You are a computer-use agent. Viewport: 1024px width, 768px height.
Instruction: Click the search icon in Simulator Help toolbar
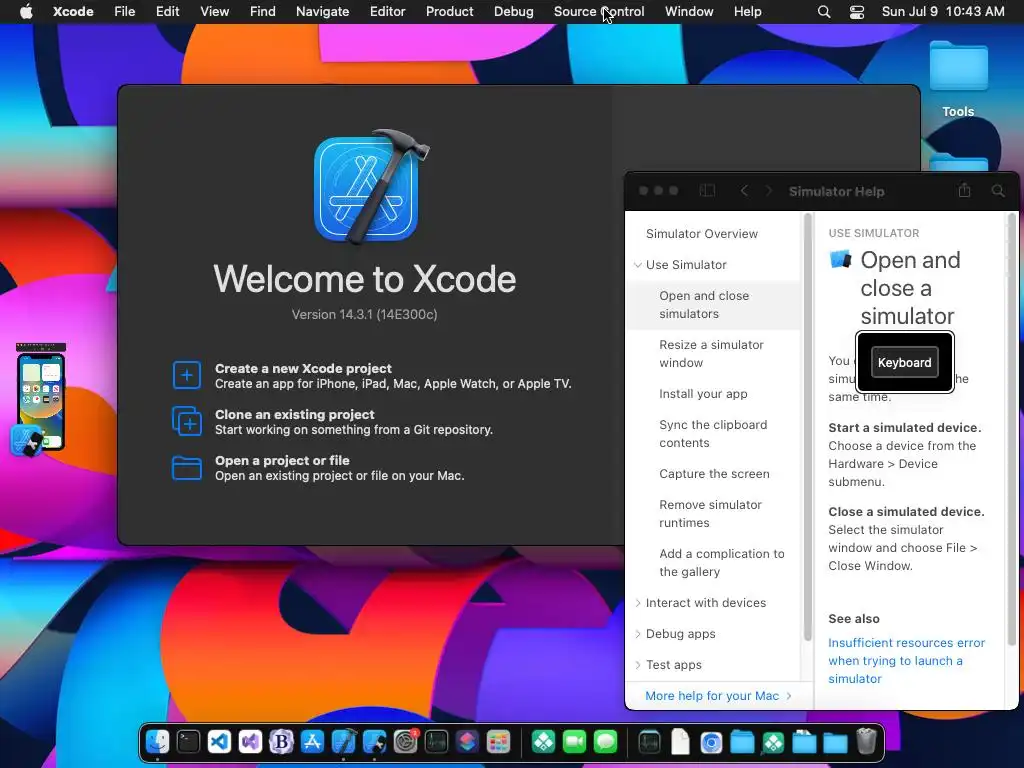coord(998,191)
